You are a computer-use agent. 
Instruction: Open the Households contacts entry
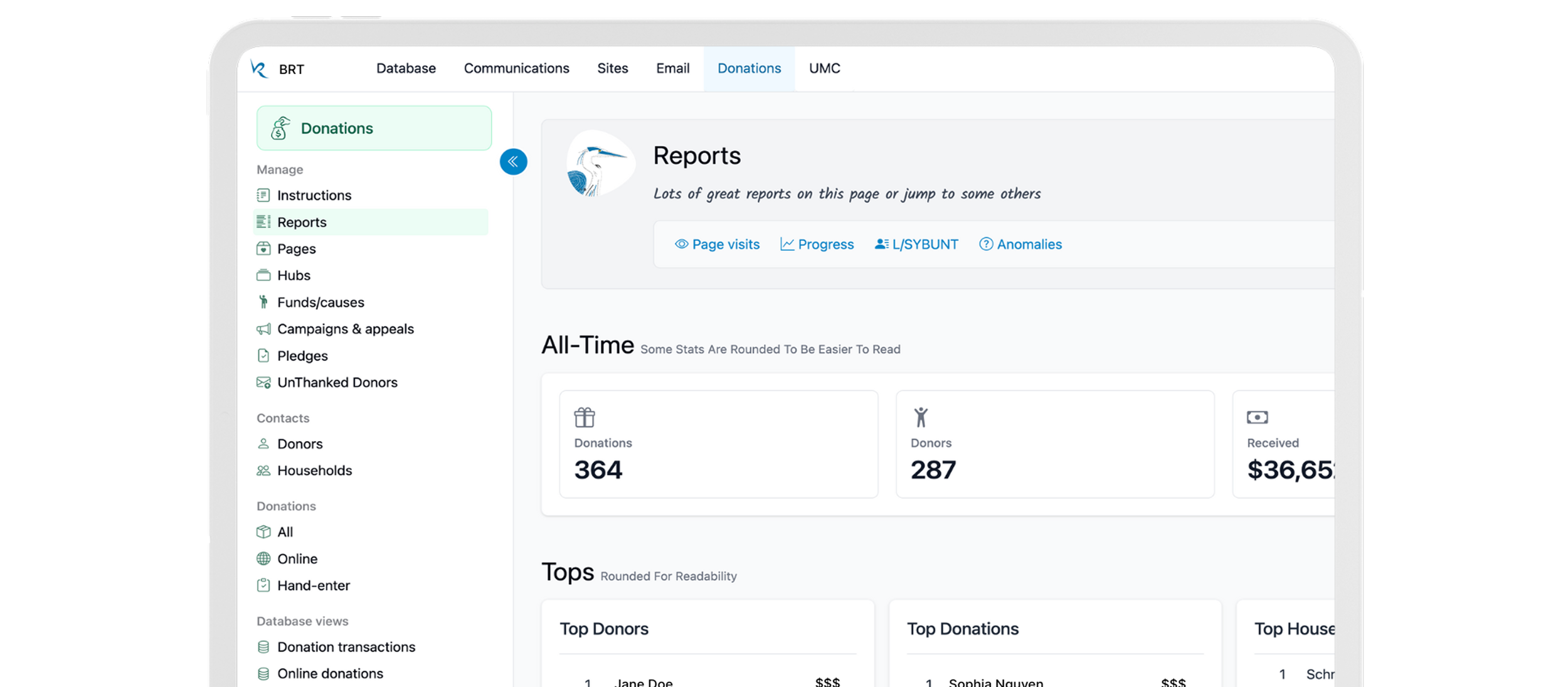point(314,471)
